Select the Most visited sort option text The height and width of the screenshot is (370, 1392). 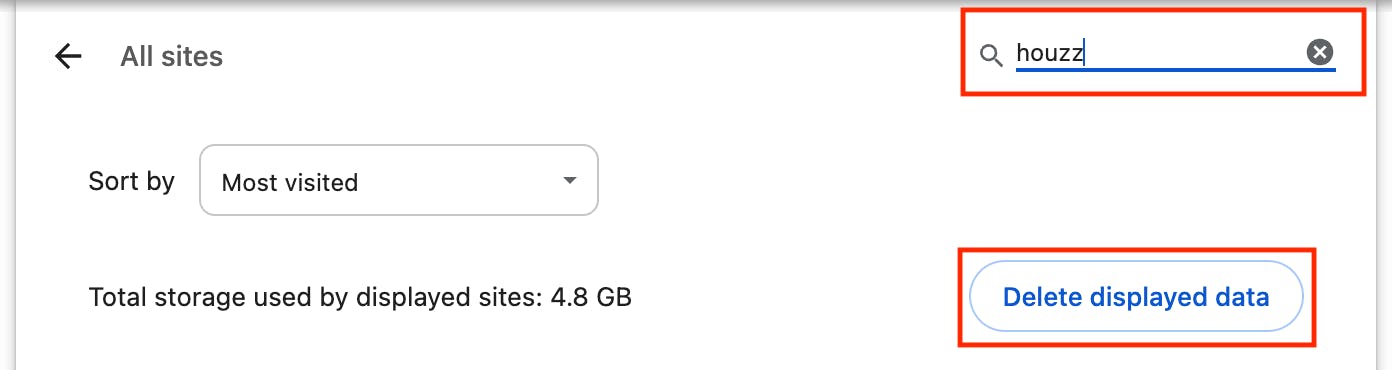pyautogui.click(x=290, y=182)
